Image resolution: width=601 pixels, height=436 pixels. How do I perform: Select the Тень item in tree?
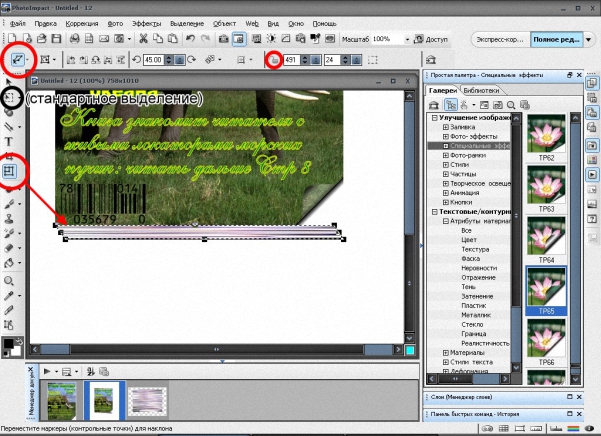point(468,287)
